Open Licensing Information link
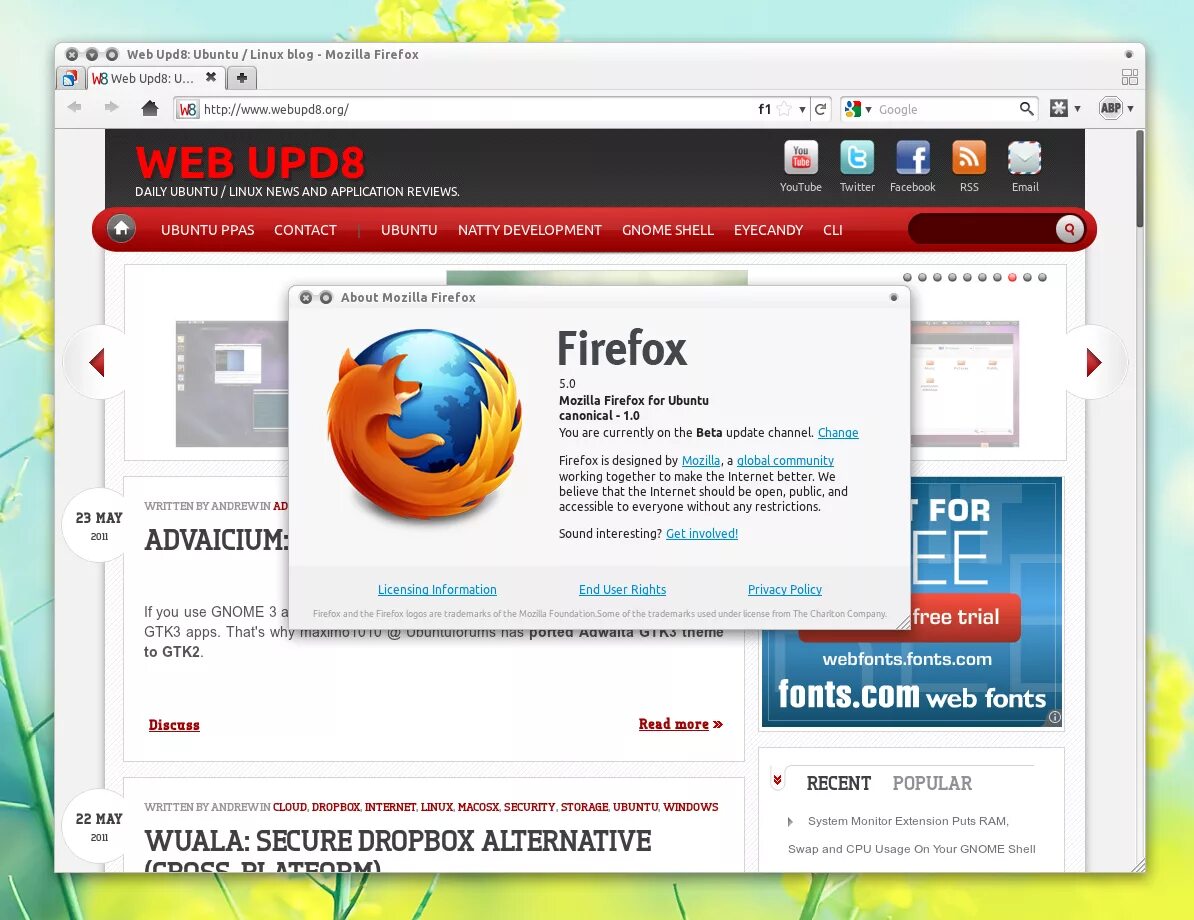Image resolution: width=1194 pixels, height=920 pixels. (x=437, y=589)
